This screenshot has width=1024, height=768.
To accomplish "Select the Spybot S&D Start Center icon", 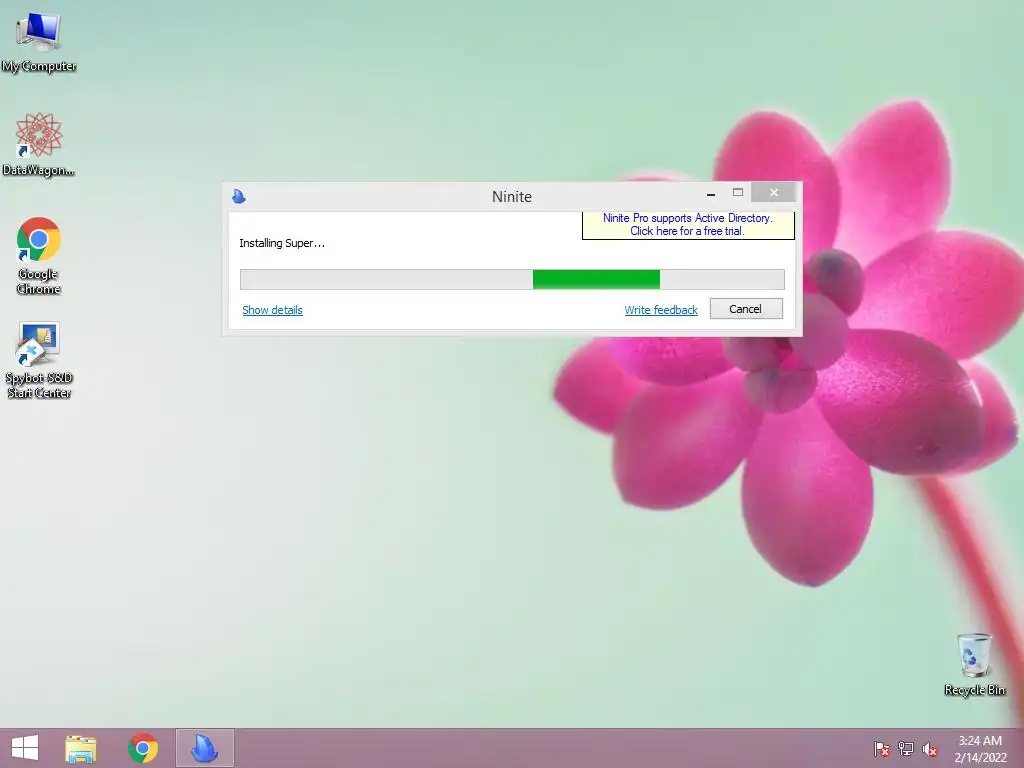I will click(39, 360).
